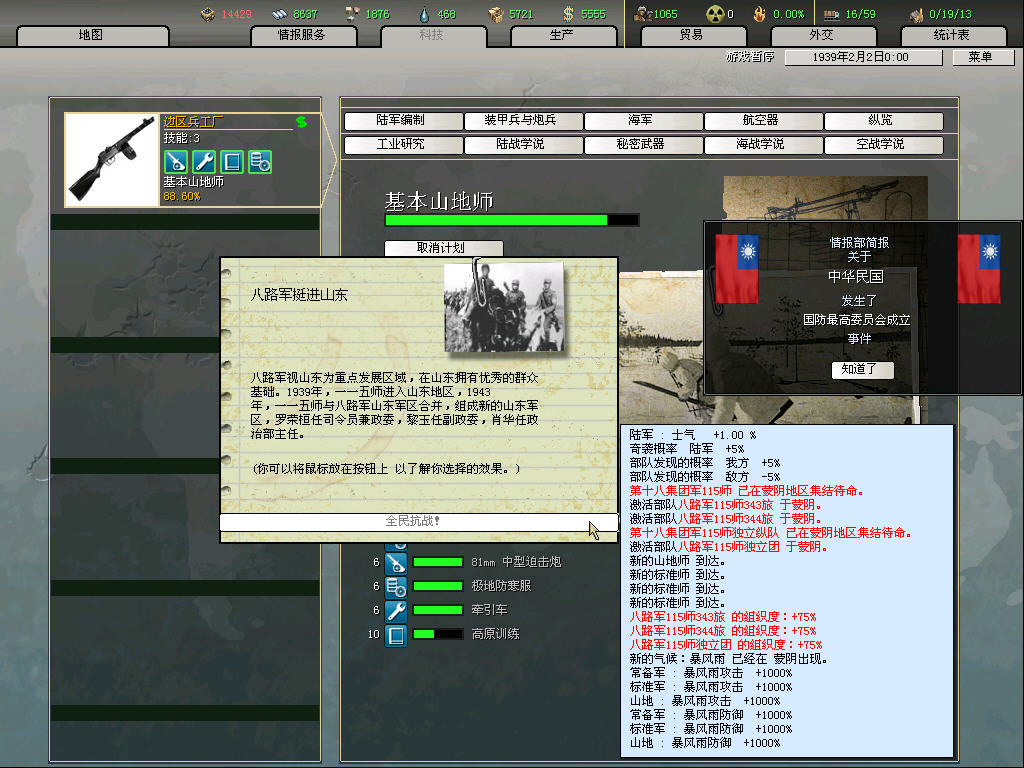Viewport: 1024px width, 768px height.
Task: Open the 菜单 menu button
Action: point(982,57)
